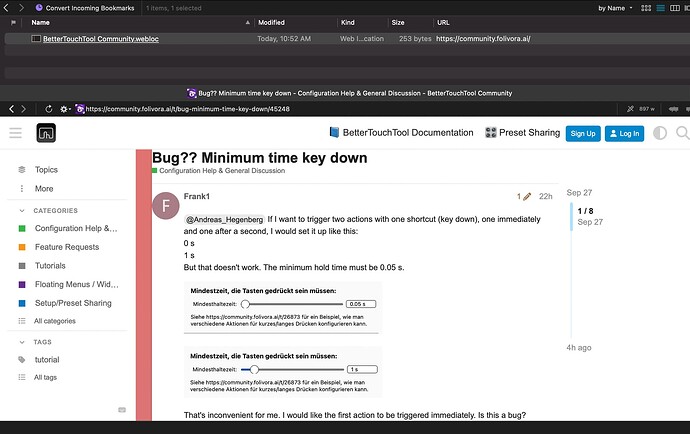Open the hamburger sidebar menu
The image size is (690, 434).
tap(16, 133)
